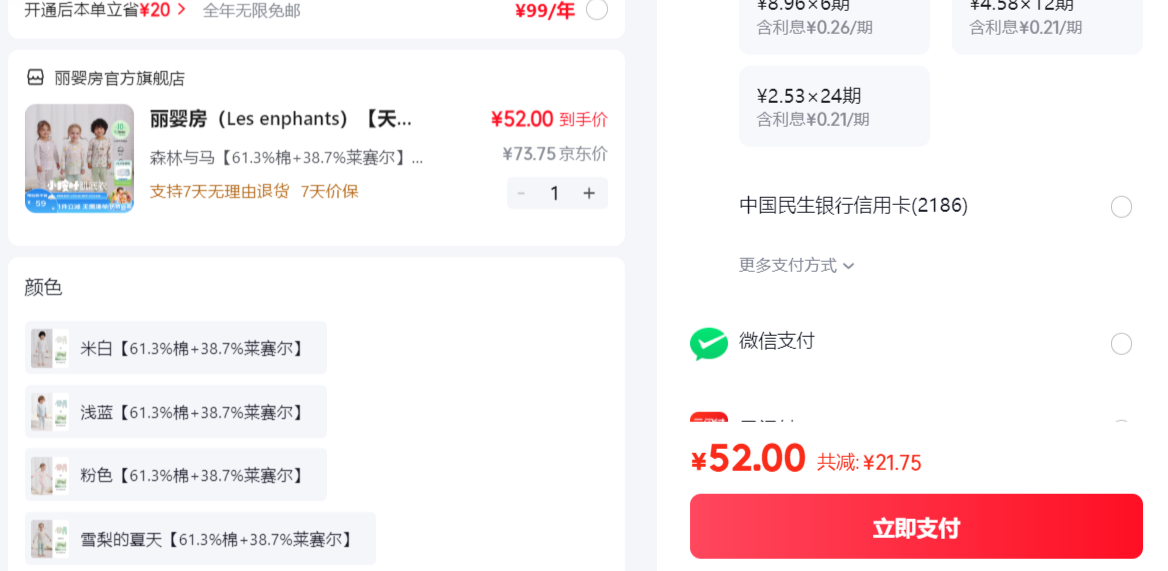Choose the 浅蓝 color variant
The height and width of the screenshot is (571, 1168).
[x=176, y=412]
